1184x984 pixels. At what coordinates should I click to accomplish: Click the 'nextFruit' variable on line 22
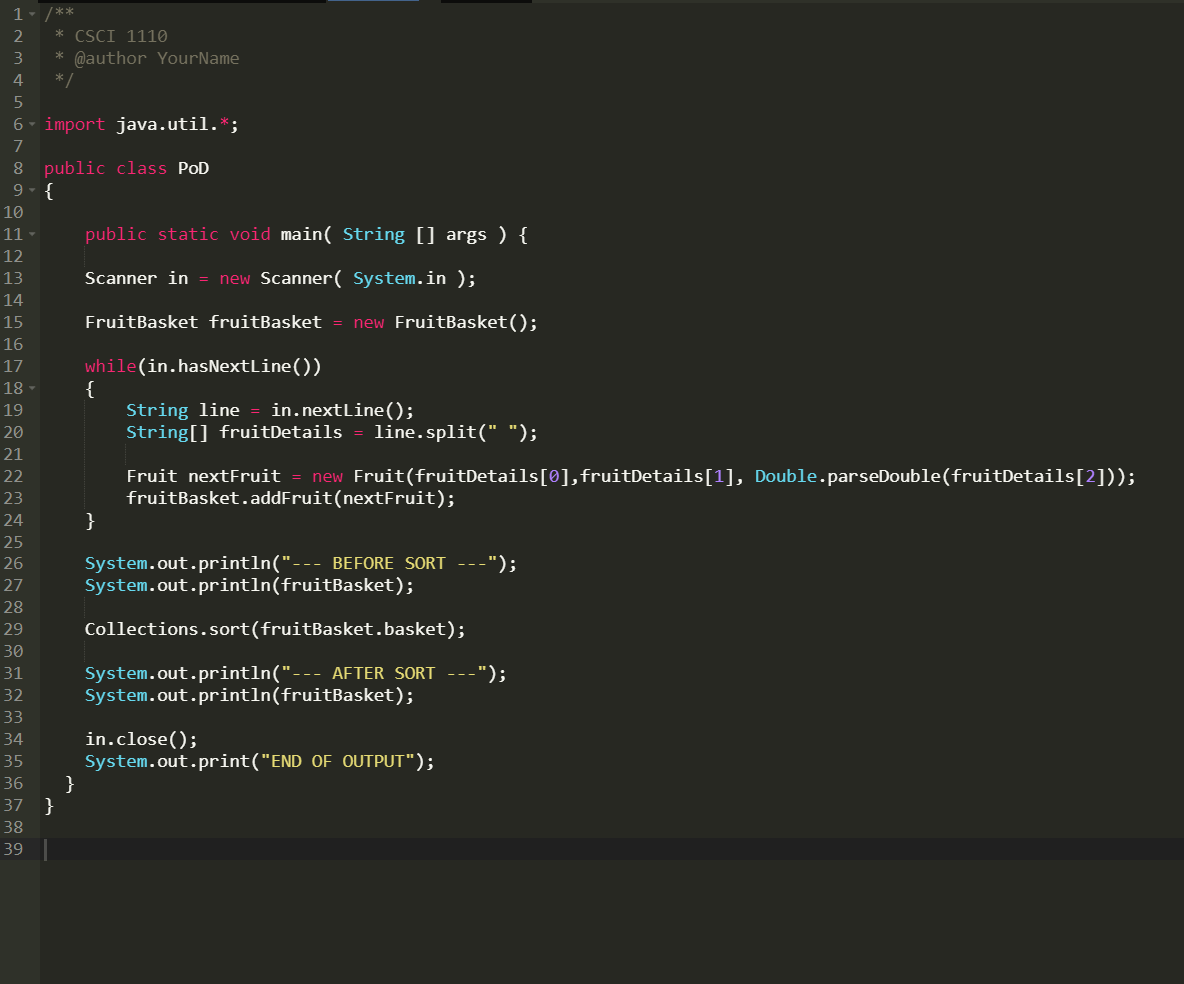[x=234, y=476]
